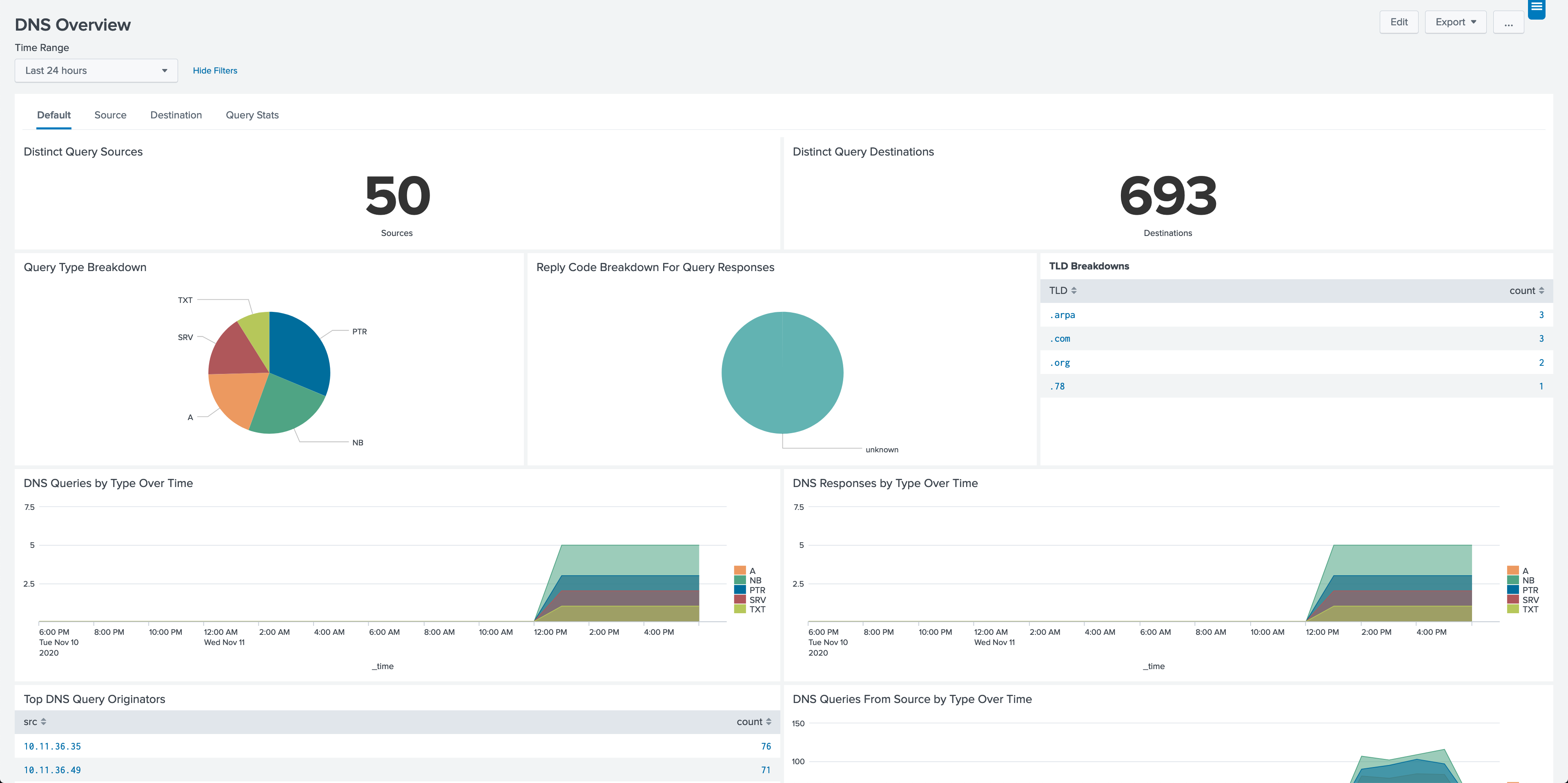
Task: Click legend swatch NB in DNS Queries chart
Action: pyautogui.click(x=739, y=581)
